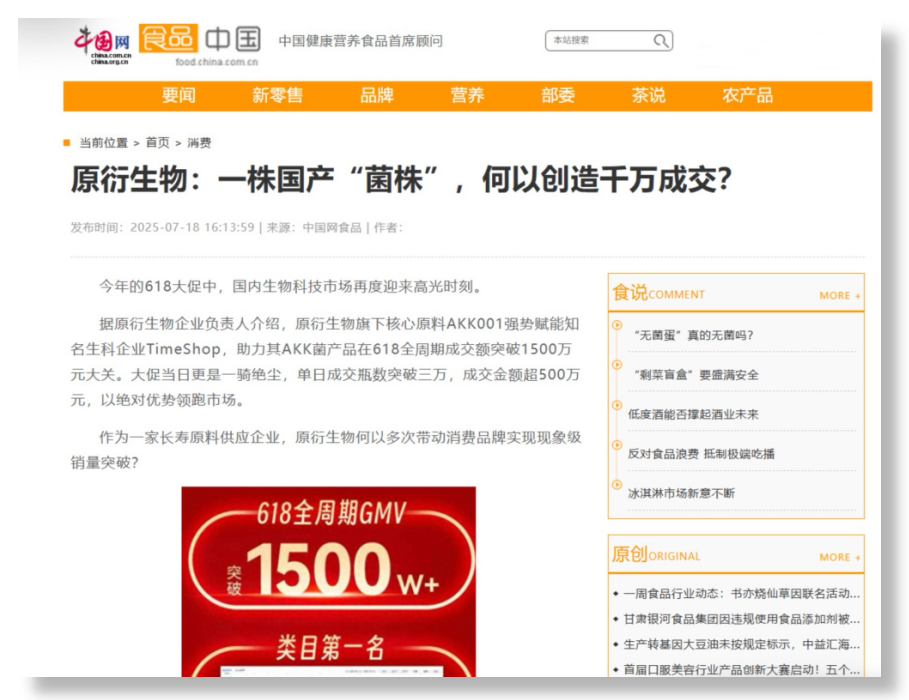Read the “无菌蛋”真的无菌吗? article

pyautogui.click(x=693, y=335)
